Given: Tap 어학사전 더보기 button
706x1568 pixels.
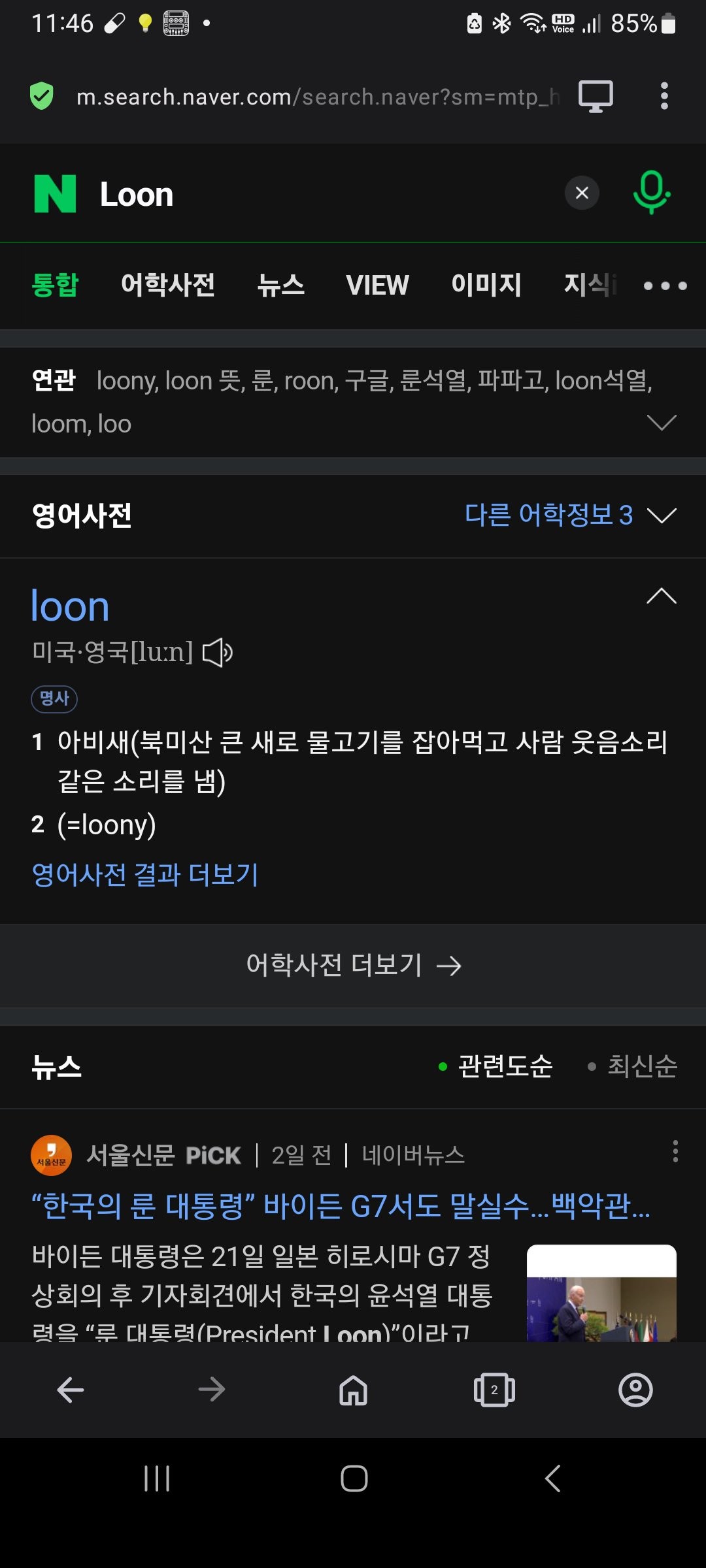Looking at the screenshot, I should pyautogui.click(x=353, y=965).
